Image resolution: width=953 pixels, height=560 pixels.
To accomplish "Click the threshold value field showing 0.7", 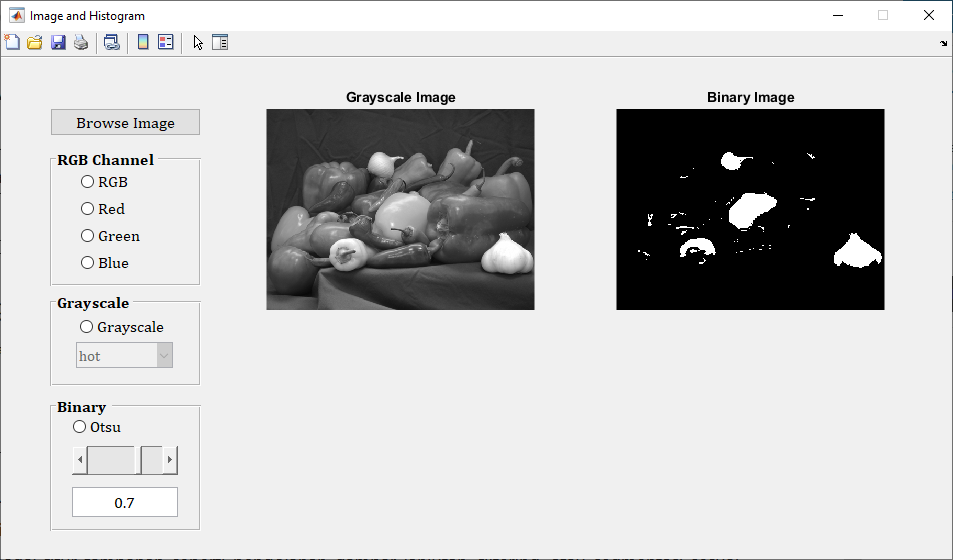I will click(125, 503).
